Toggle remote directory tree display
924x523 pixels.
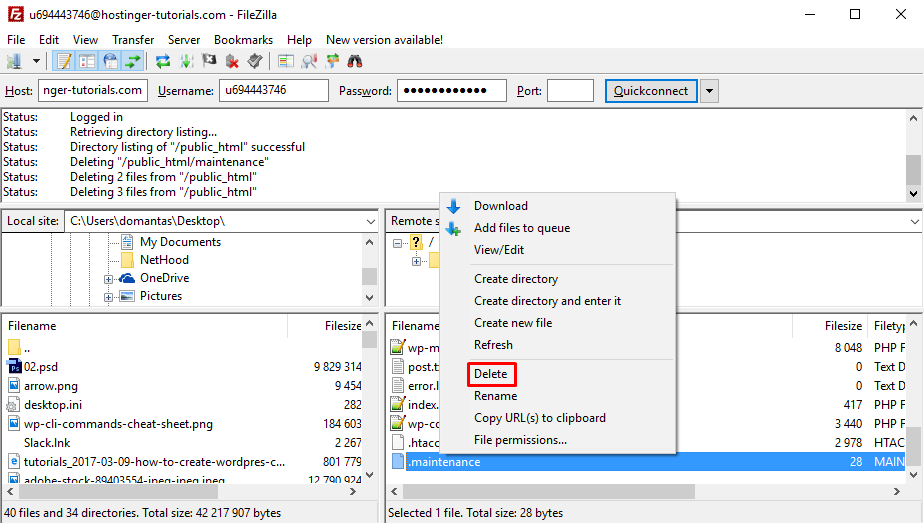110,61
